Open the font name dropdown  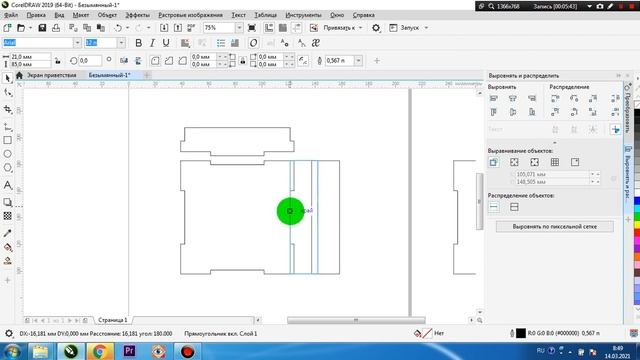click(77, 43)
